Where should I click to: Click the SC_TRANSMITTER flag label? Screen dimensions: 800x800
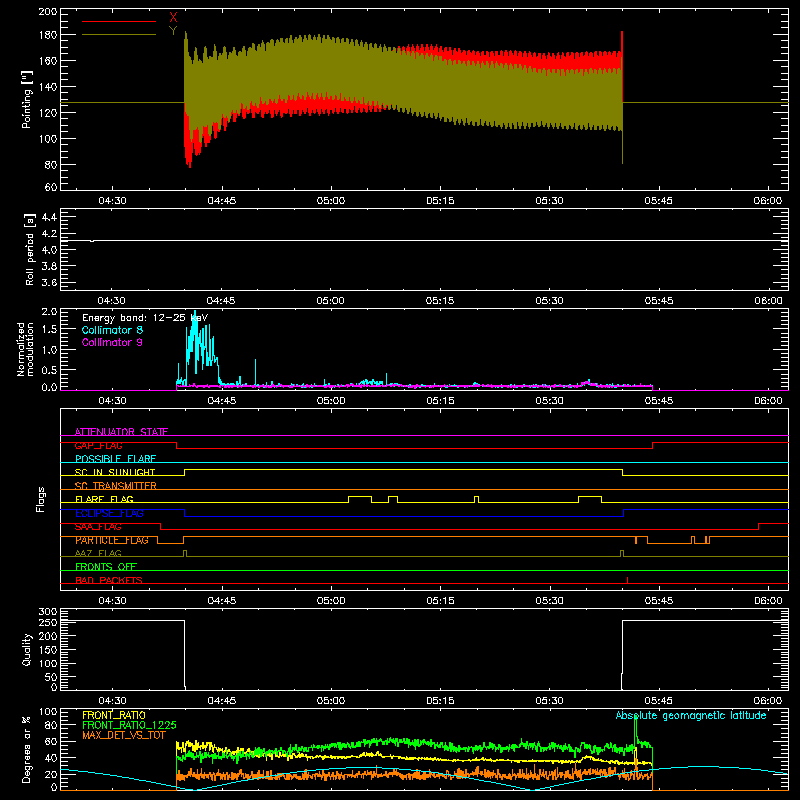116,485
